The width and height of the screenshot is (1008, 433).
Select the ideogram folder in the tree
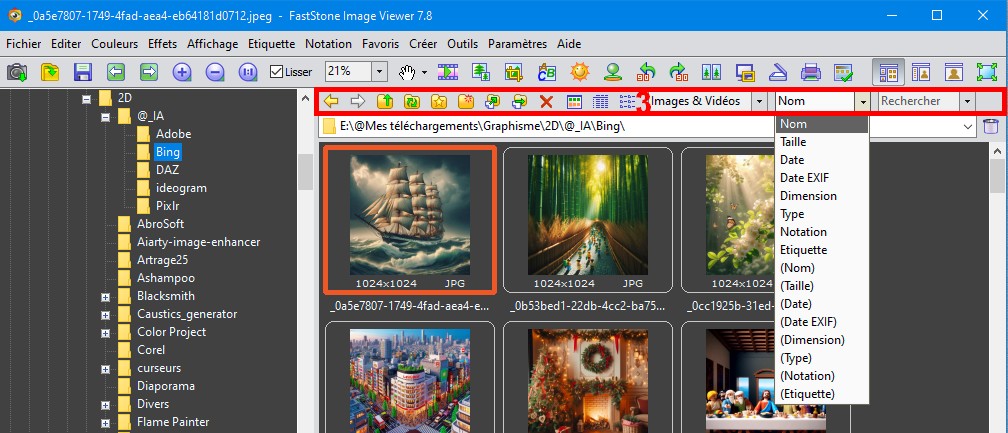(x=181, y=188)
